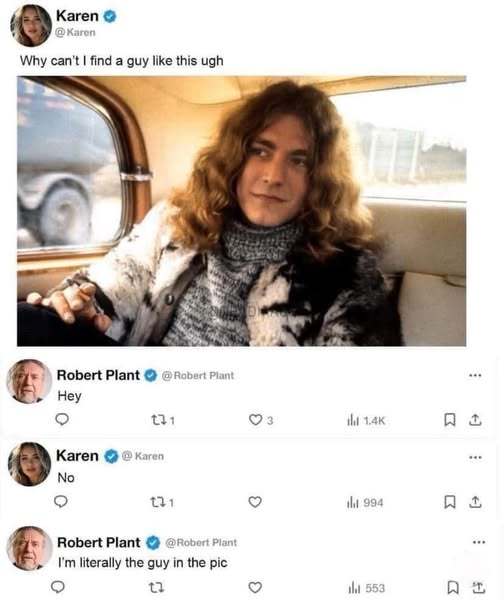This screenshot has width=504, height=600.
Task: Retweet Karen's "No" reply
Action: point(162,502)
